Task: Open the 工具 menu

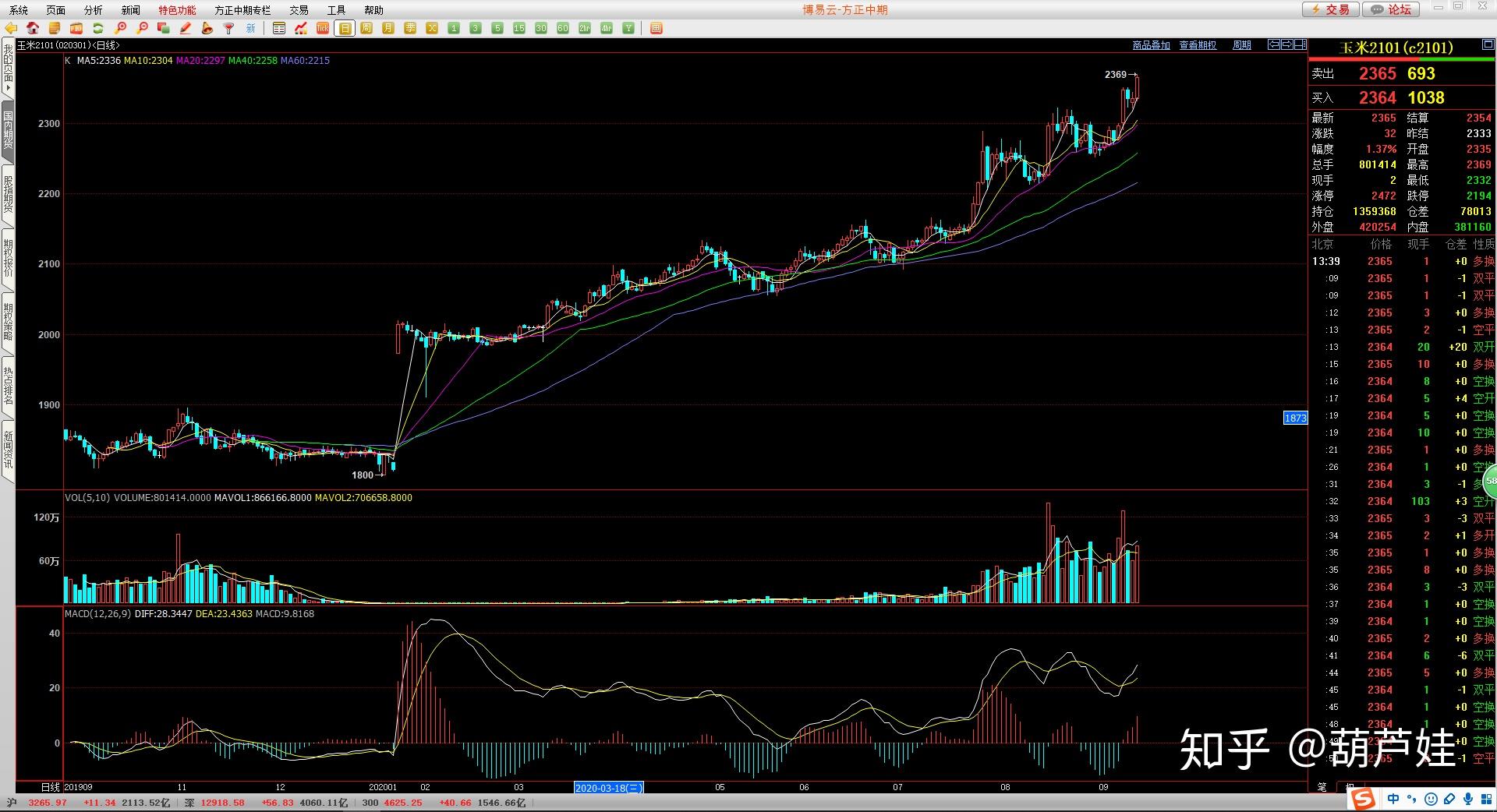Action: point(337,10)
